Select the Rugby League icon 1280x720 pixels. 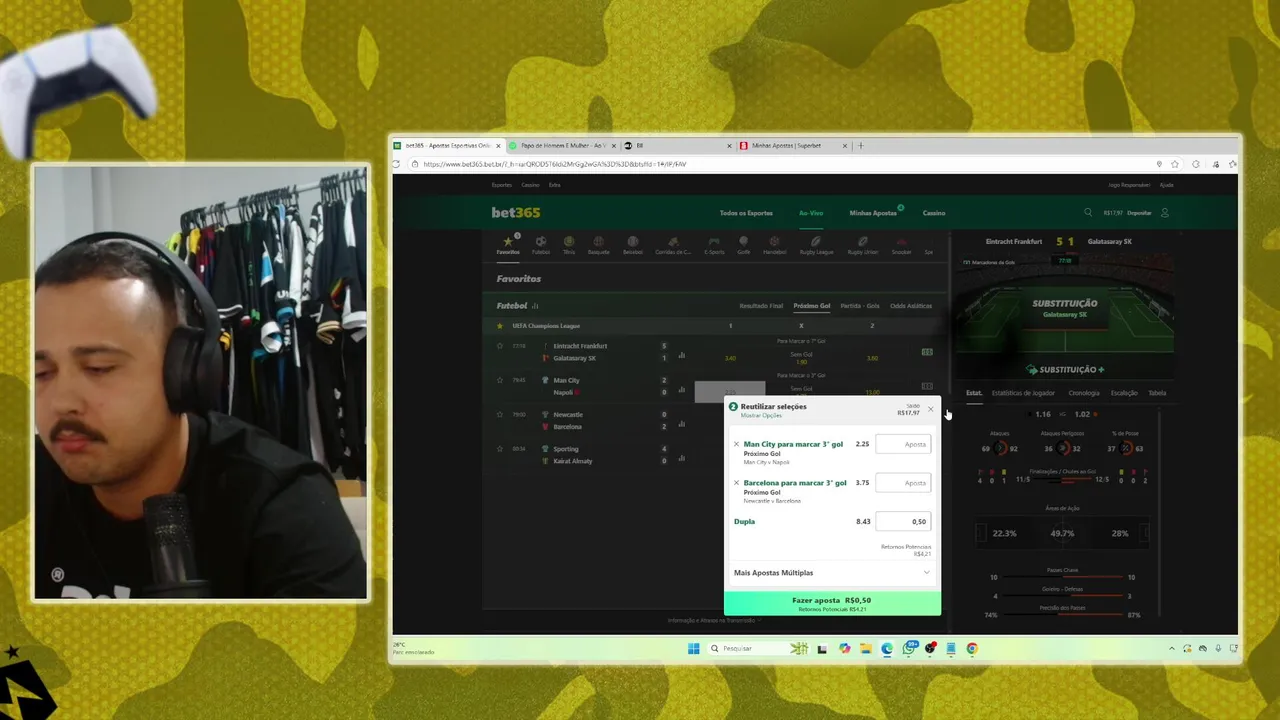click(816, 245)
